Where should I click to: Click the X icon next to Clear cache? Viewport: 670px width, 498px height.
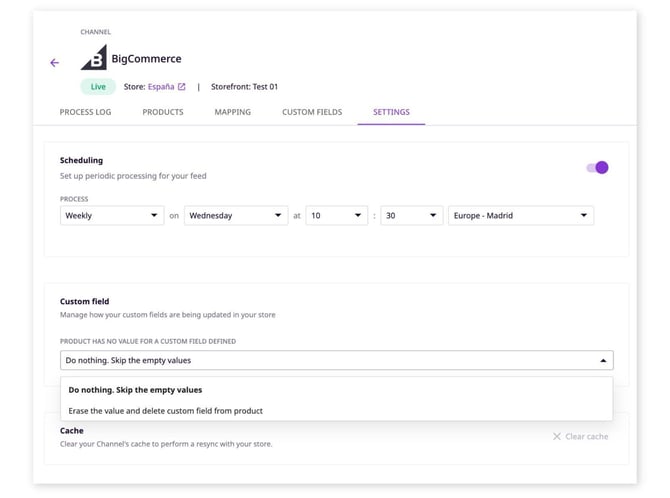[x=557, y=436]
